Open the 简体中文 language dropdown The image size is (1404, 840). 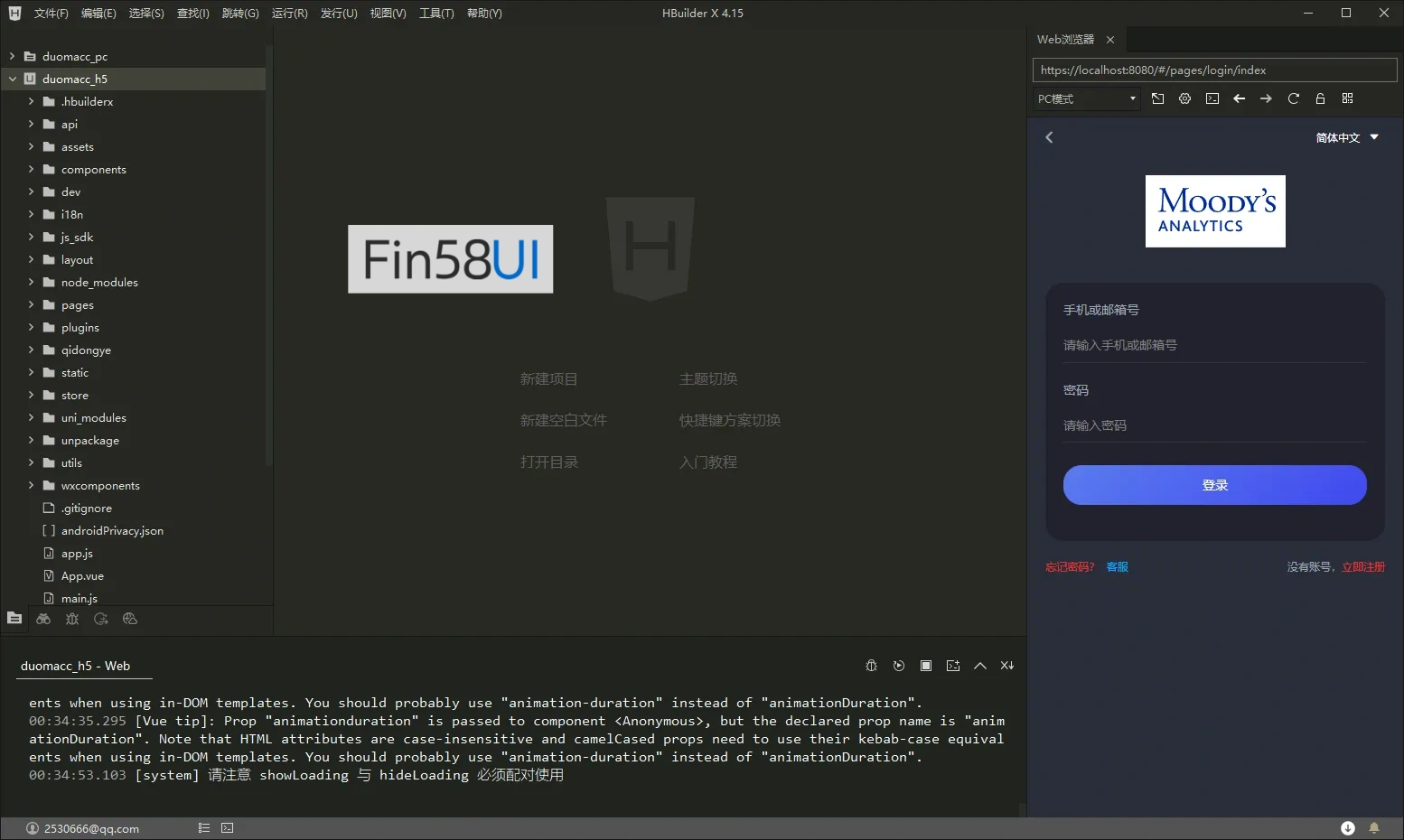click(1346, 137)
